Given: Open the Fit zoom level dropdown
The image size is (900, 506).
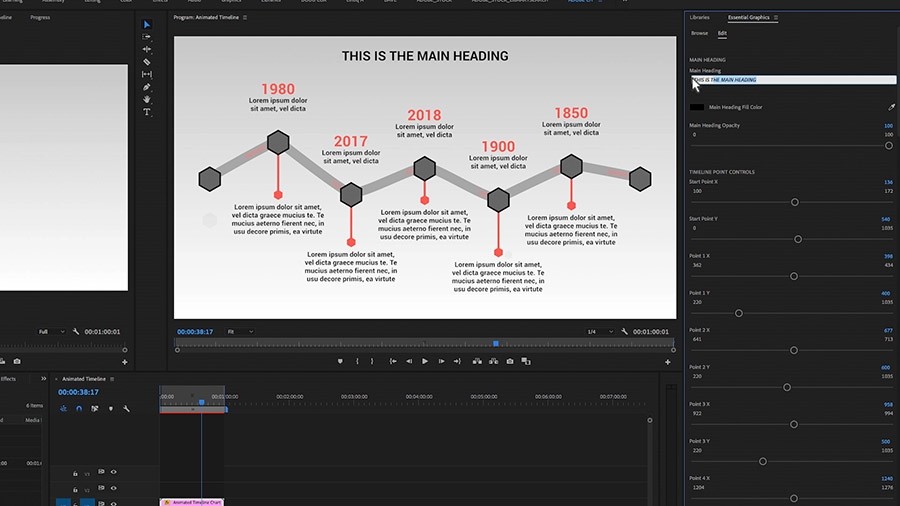Looking at the screenshot, I should pos(240,332).
